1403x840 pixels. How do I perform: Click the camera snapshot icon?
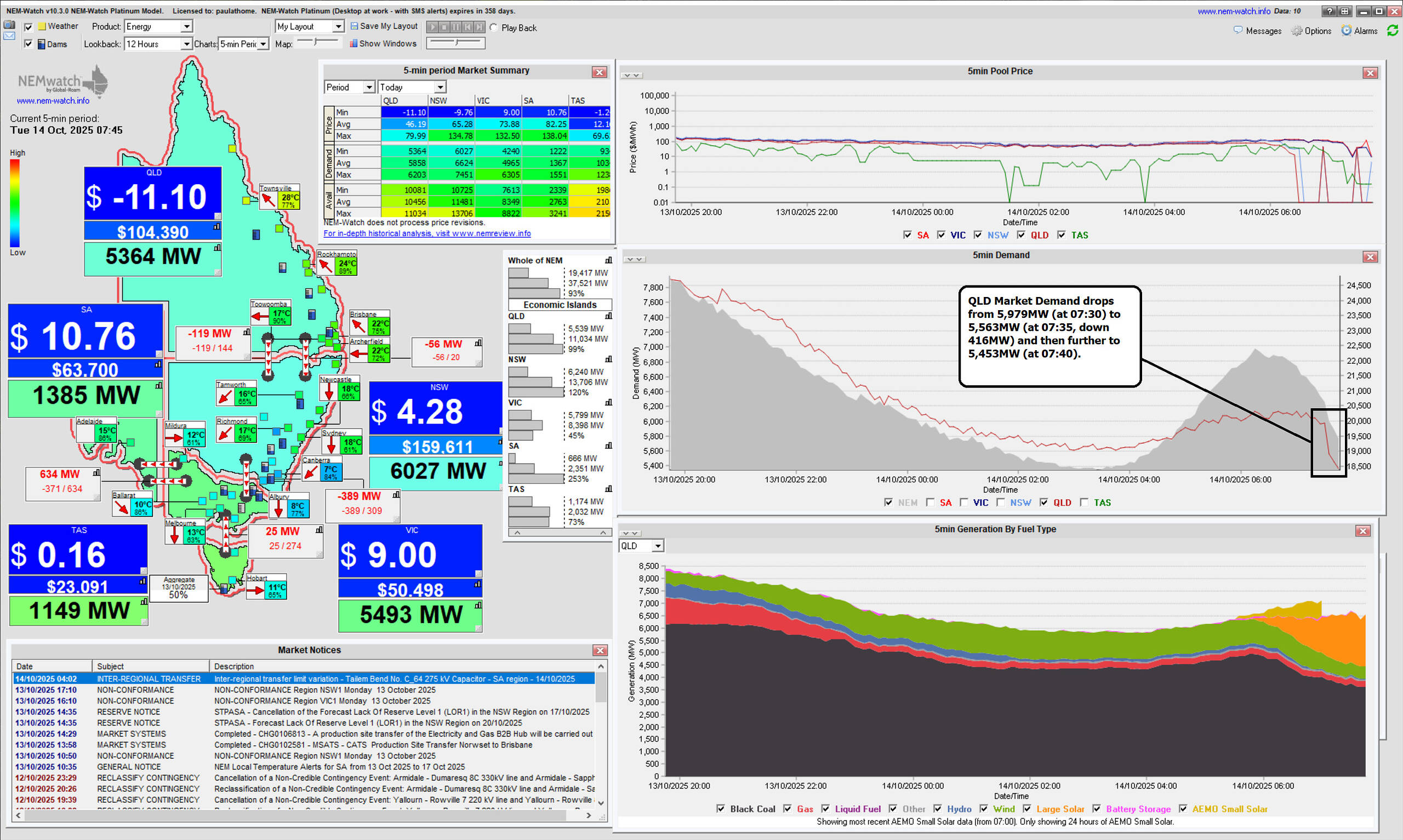tap(9, 24)
